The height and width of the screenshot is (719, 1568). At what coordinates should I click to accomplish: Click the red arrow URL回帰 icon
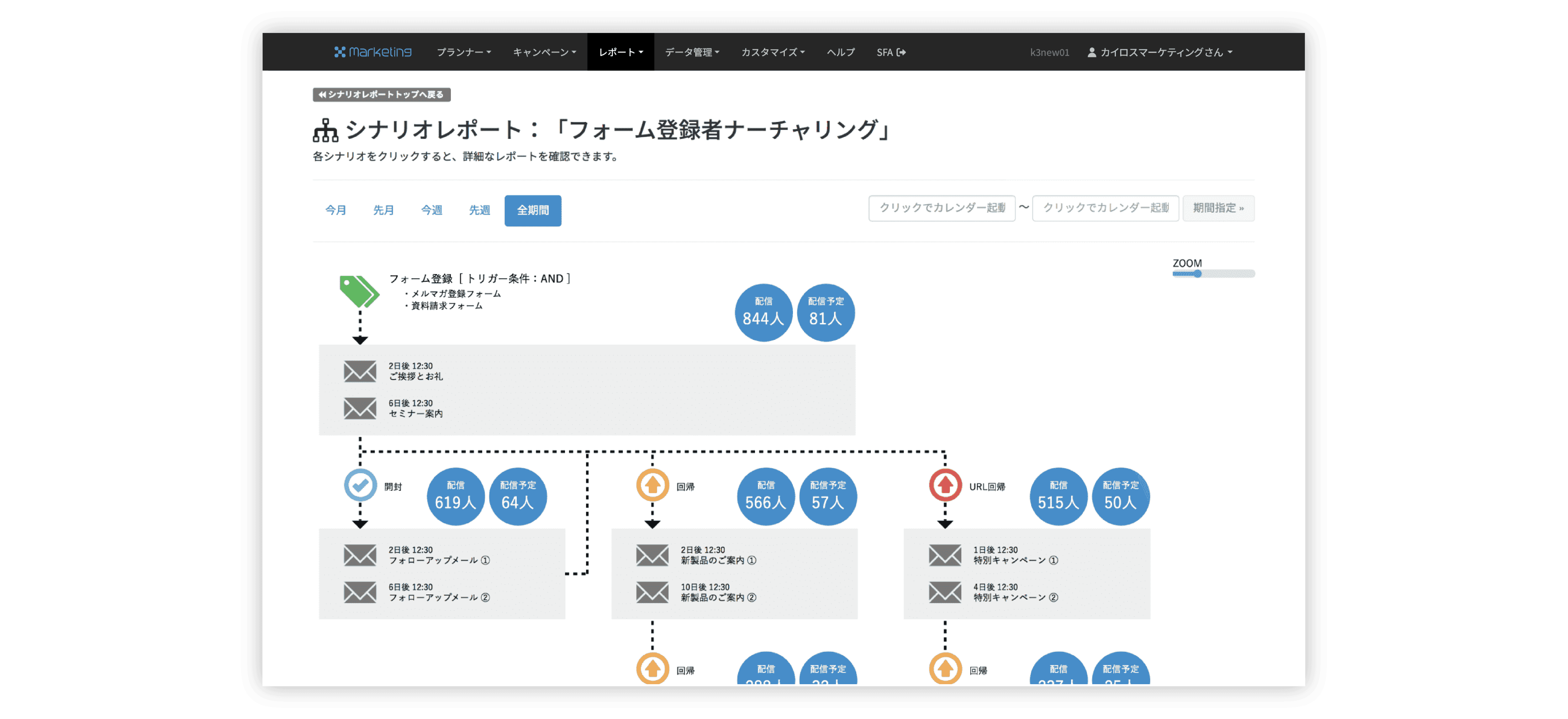945,485
